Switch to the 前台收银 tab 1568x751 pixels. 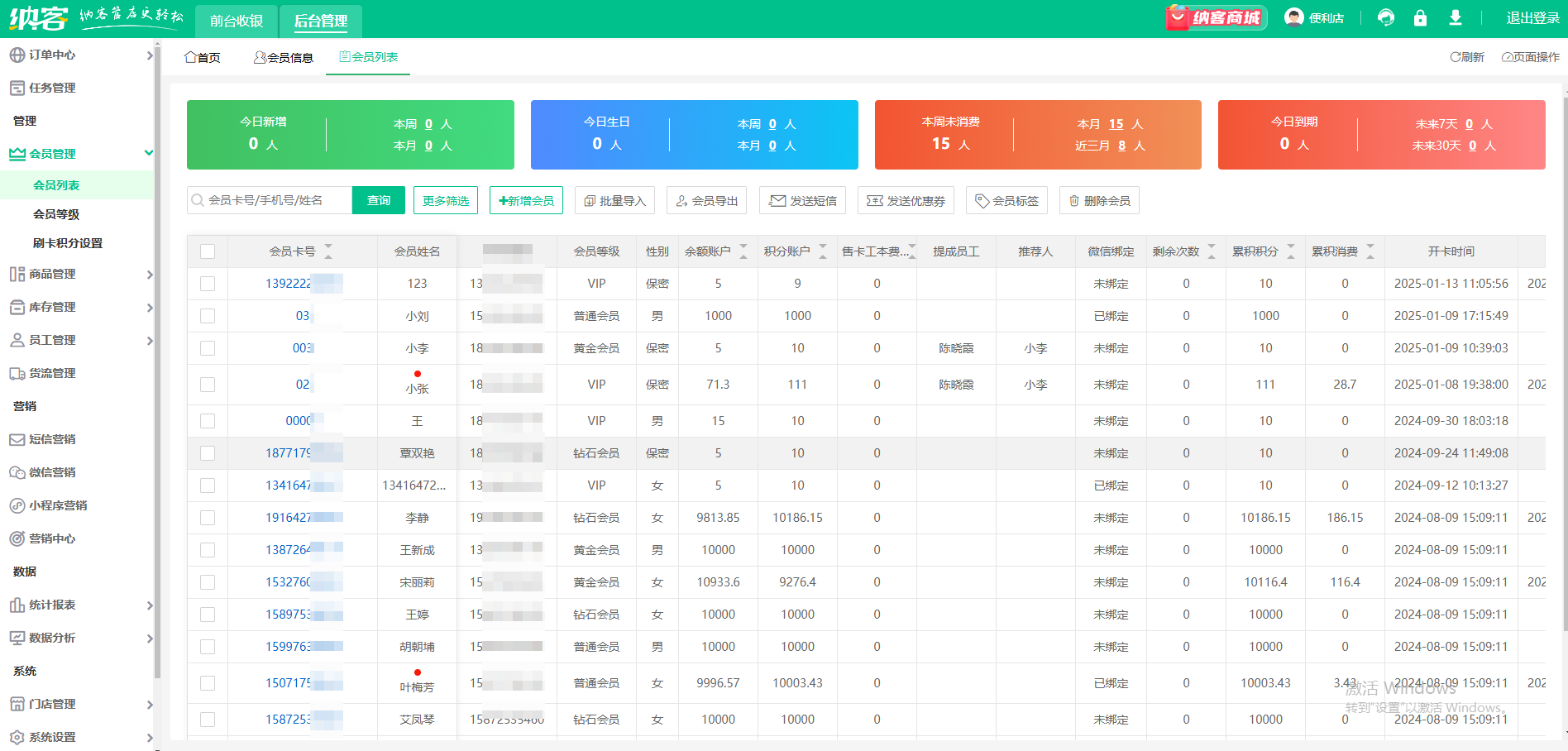point(237,21)
